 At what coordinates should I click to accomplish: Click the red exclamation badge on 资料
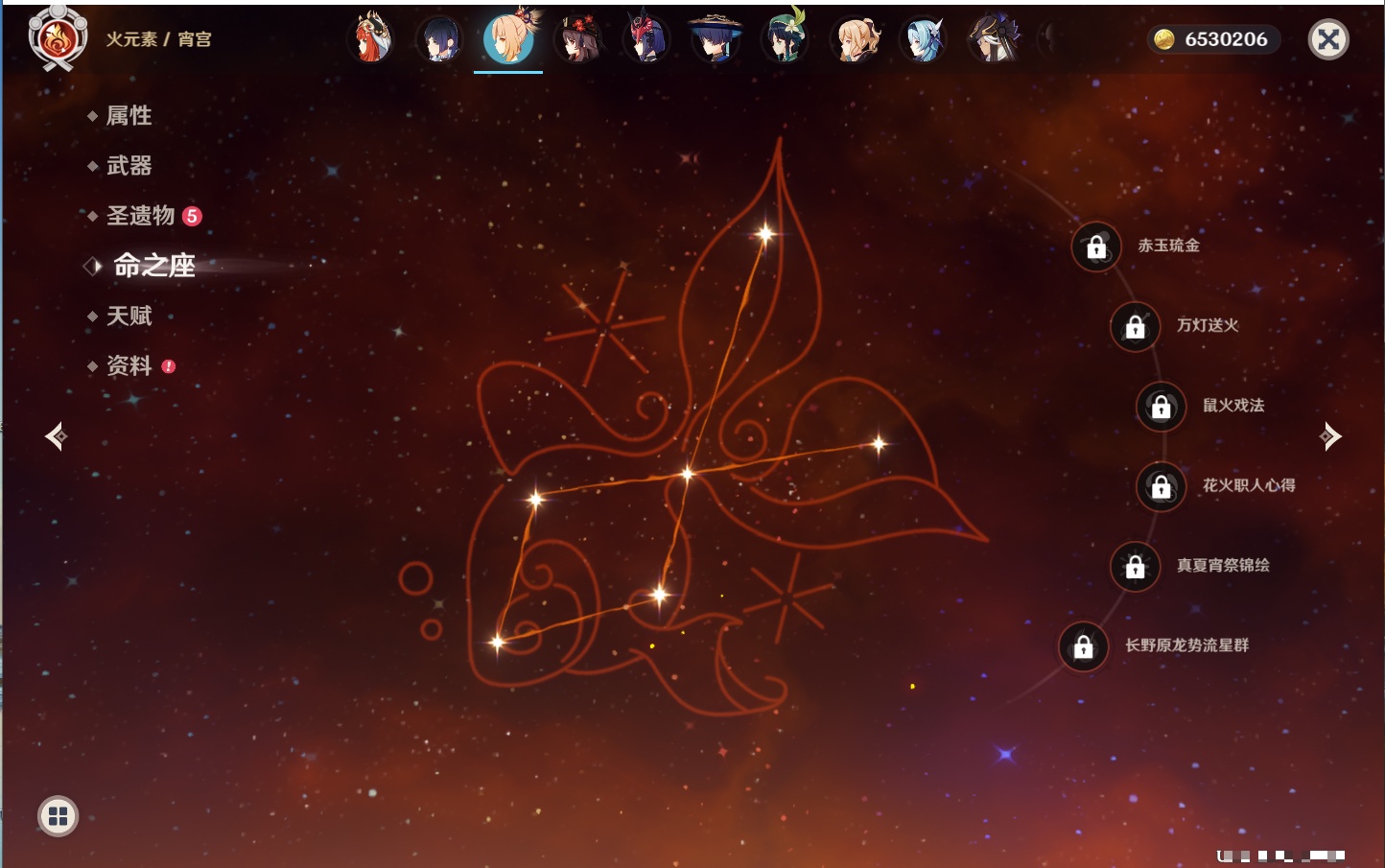pos(169,366)
